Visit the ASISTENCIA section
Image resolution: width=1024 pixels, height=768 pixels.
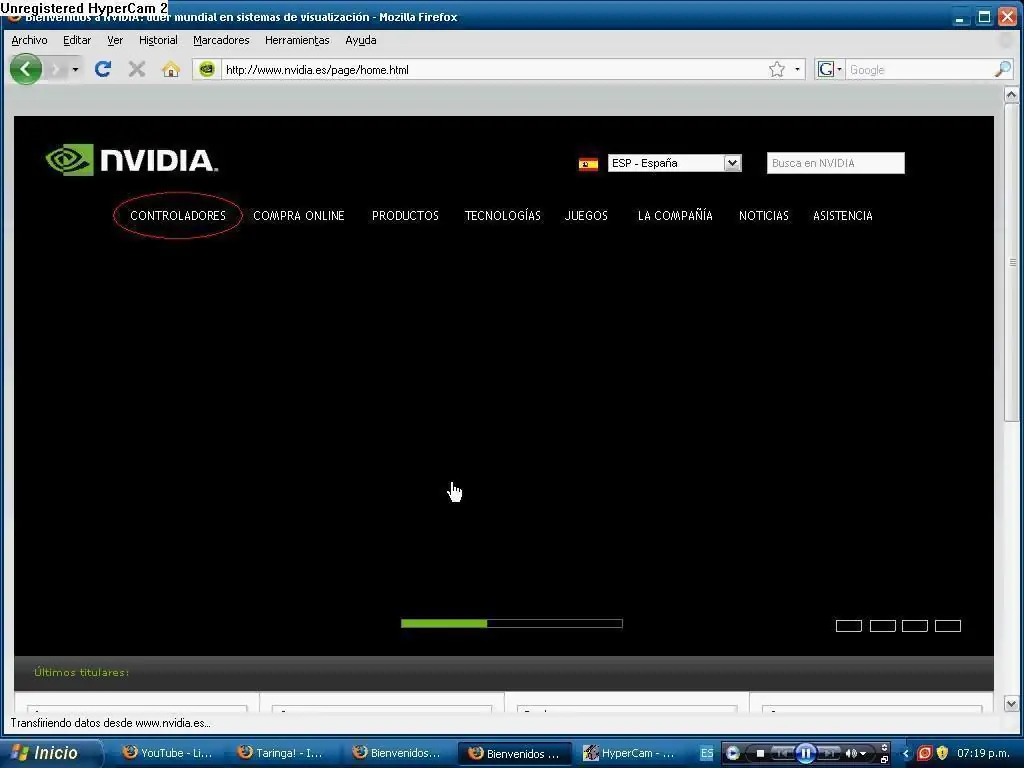tap(842, 215)
